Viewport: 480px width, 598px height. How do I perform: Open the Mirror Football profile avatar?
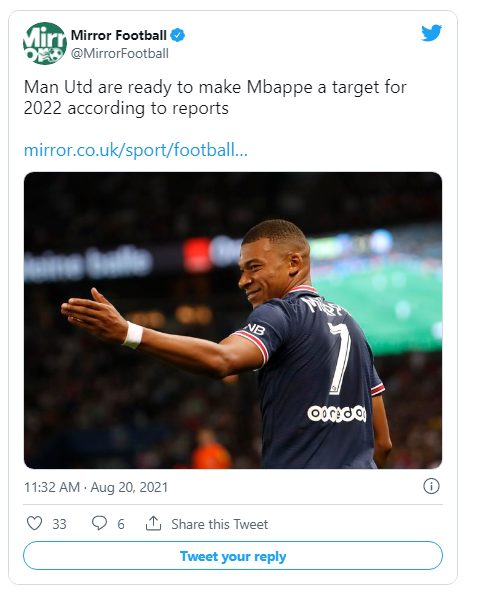[45, 43]
